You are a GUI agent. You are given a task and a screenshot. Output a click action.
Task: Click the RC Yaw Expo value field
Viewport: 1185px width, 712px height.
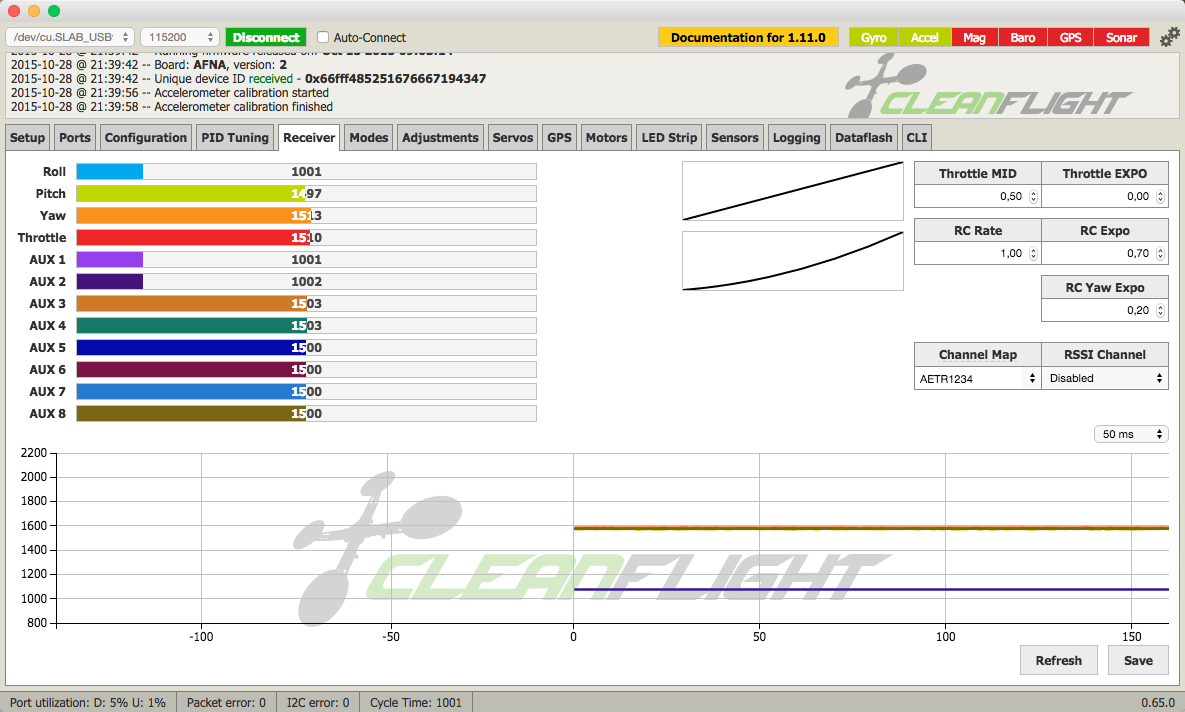(1104, 311)
